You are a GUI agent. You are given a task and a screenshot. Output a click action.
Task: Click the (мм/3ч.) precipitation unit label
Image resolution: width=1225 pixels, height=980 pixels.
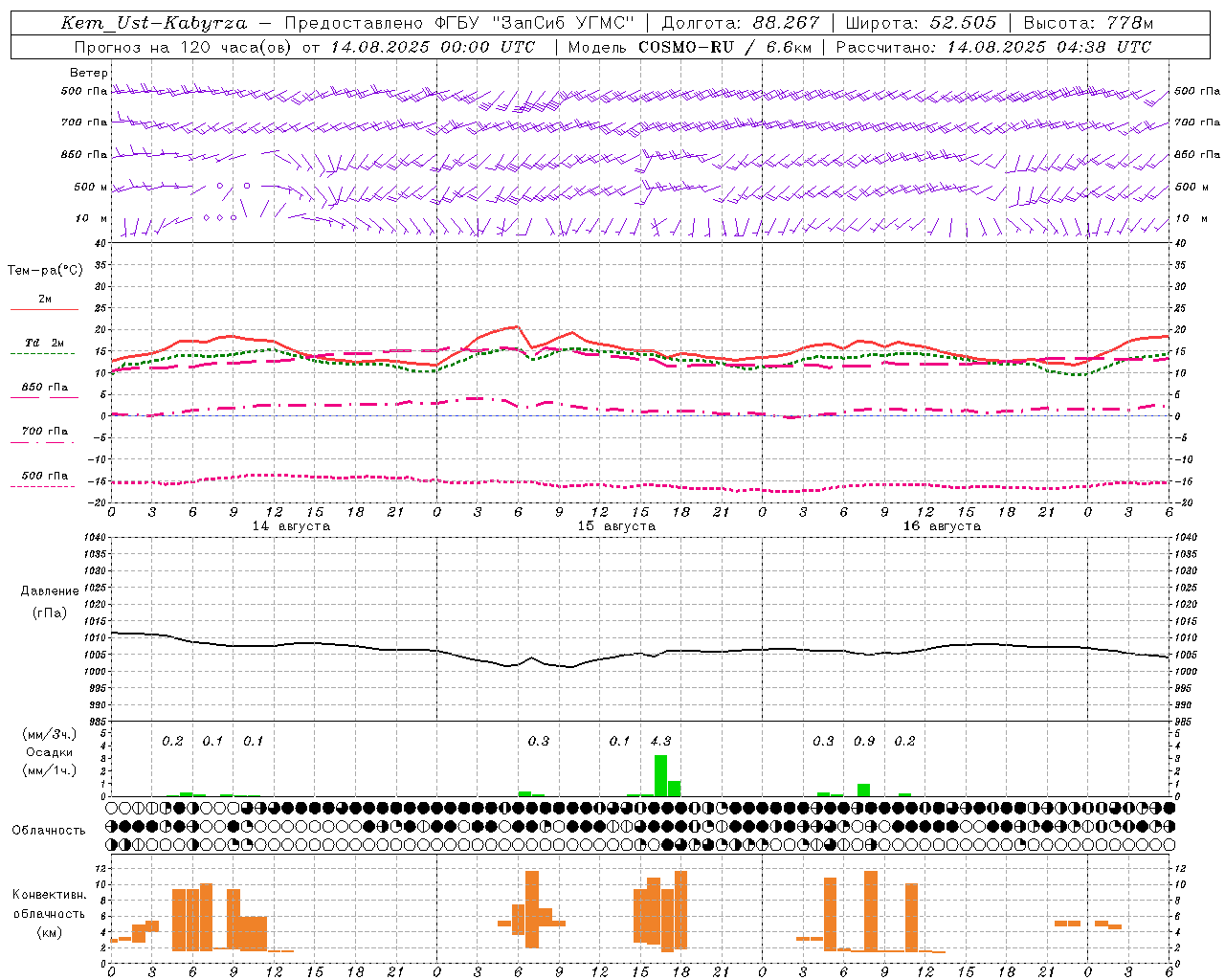click(50, 734)
